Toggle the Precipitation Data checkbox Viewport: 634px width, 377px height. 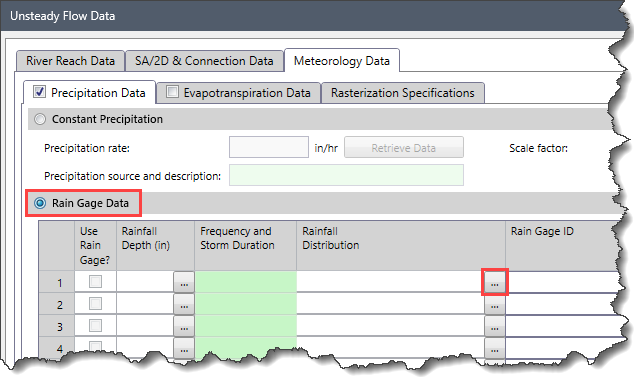pos(39,92)
